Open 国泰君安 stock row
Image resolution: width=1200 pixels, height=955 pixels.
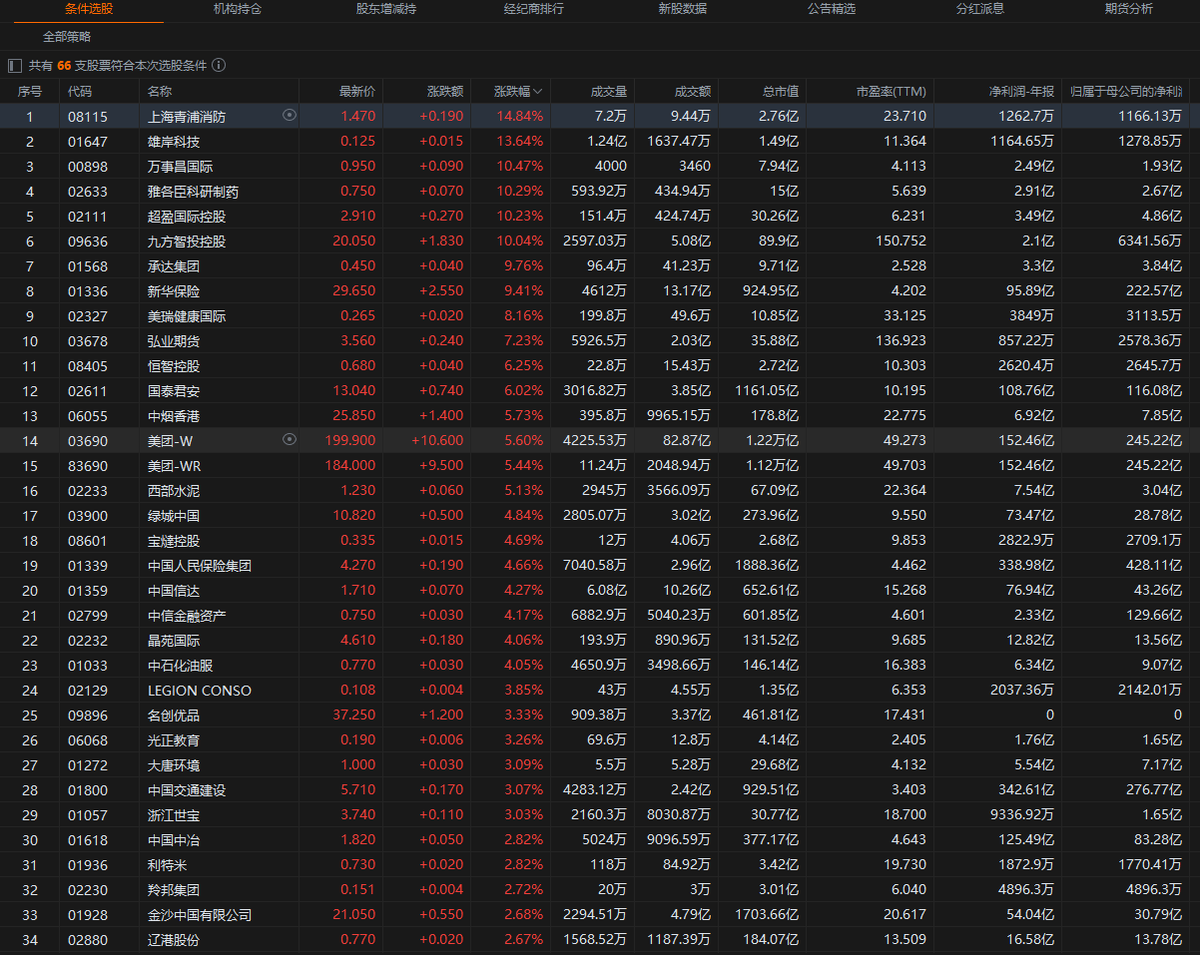(x=600, y=390)
